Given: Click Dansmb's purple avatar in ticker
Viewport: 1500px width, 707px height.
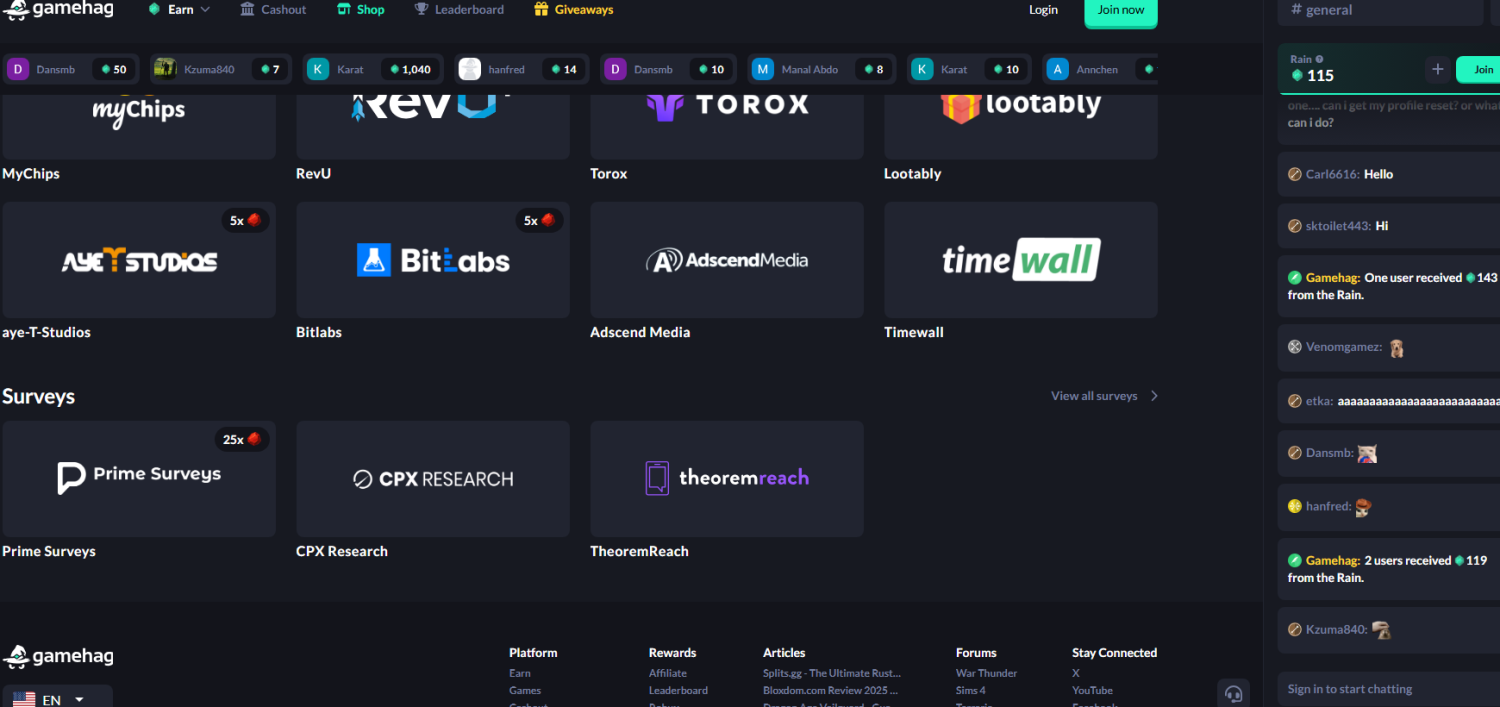Looking at the screenshot, I should coord(18,69).
